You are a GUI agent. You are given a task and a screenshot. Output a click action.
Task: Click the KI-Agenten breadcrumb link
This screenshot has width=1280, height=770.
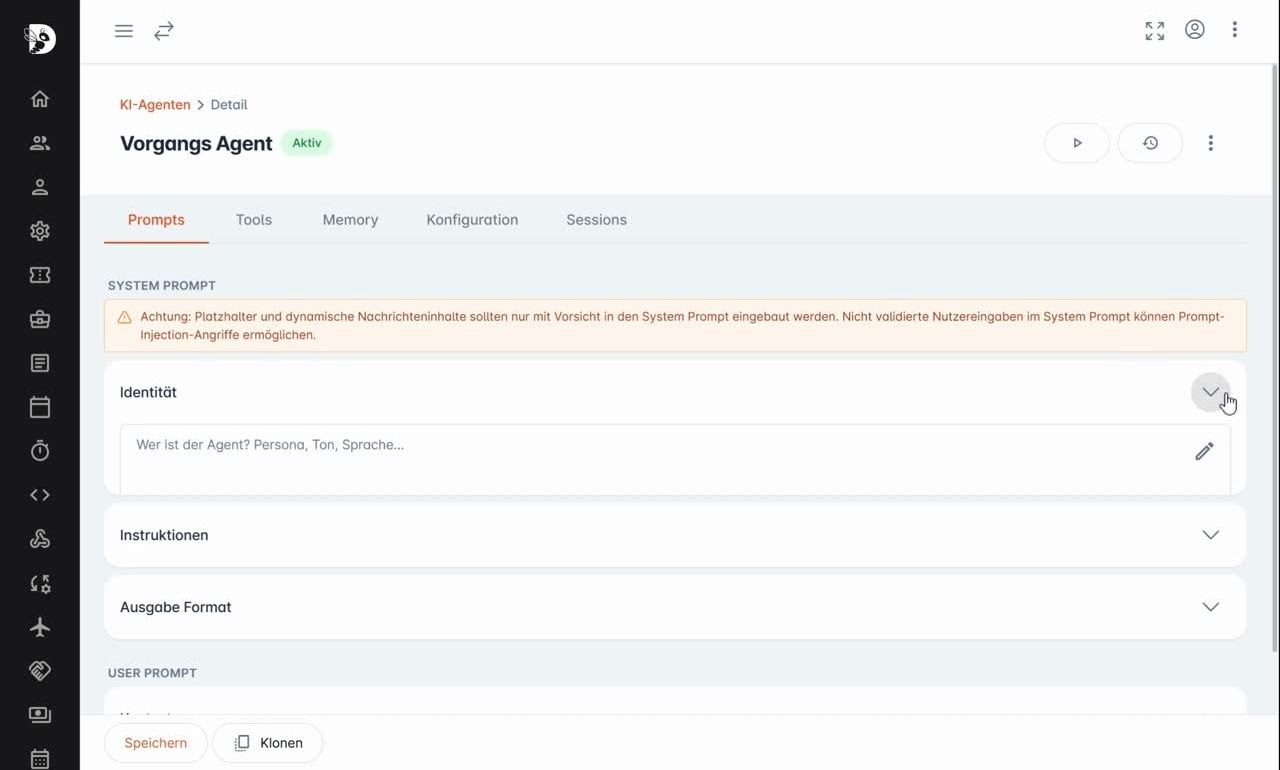click(155, 105)
